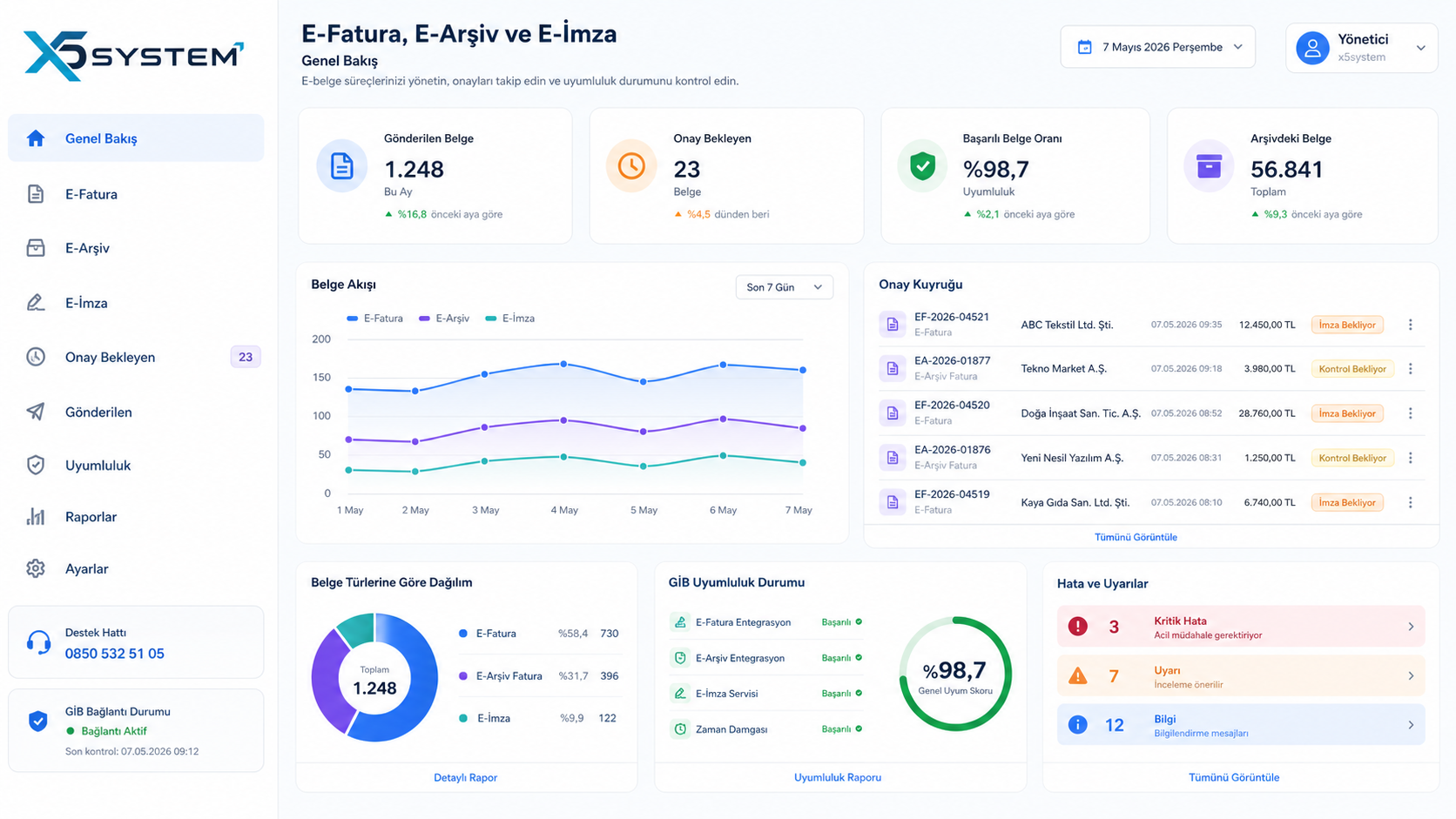The height and width of the screenshot is (819, 1456).
Task: Open the three-dot menu for EF-2026-04520
Action: click(x=1411, y=413)
